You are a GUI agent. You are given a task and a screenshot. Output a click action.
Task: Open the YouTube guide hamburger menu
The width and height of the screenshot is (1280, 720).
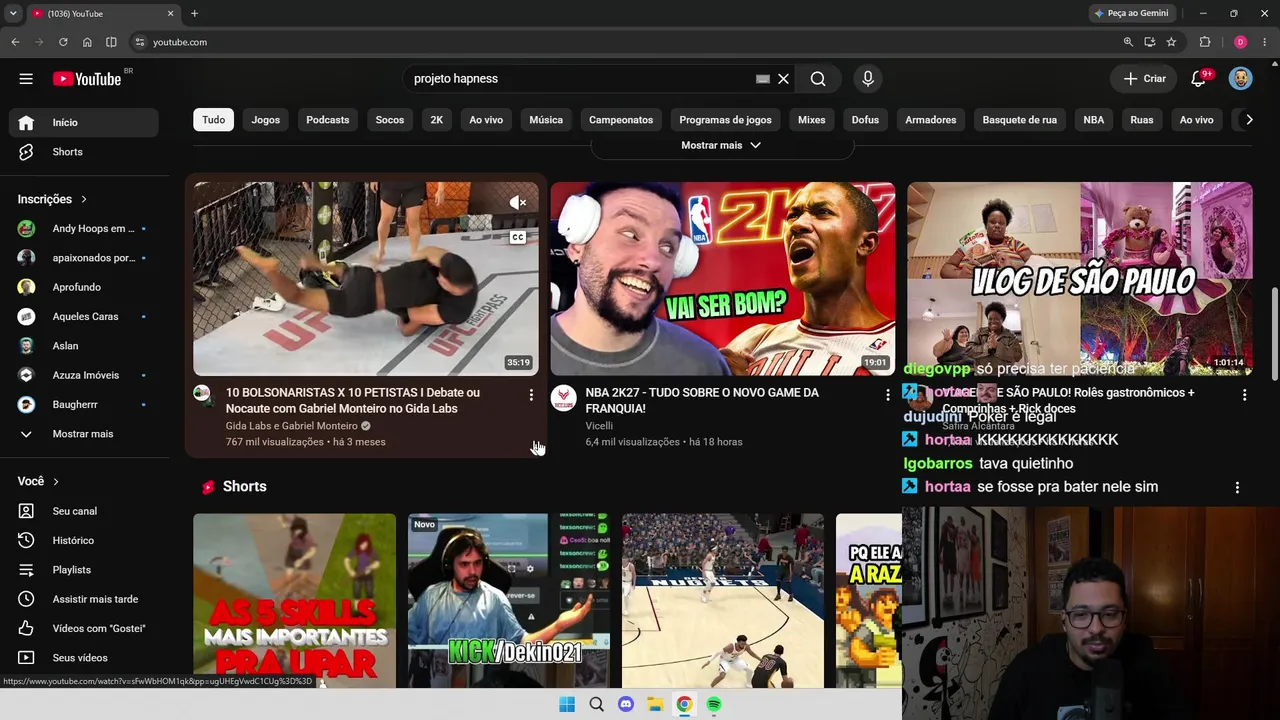click(x=26, y=79)
